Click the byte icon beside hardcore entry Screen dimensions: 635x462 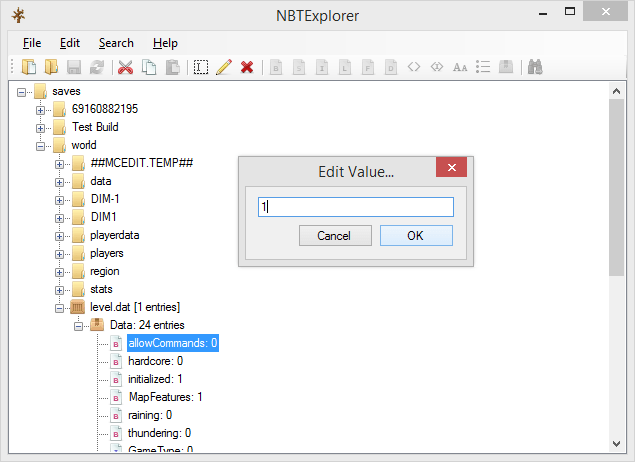pos(116,361)
